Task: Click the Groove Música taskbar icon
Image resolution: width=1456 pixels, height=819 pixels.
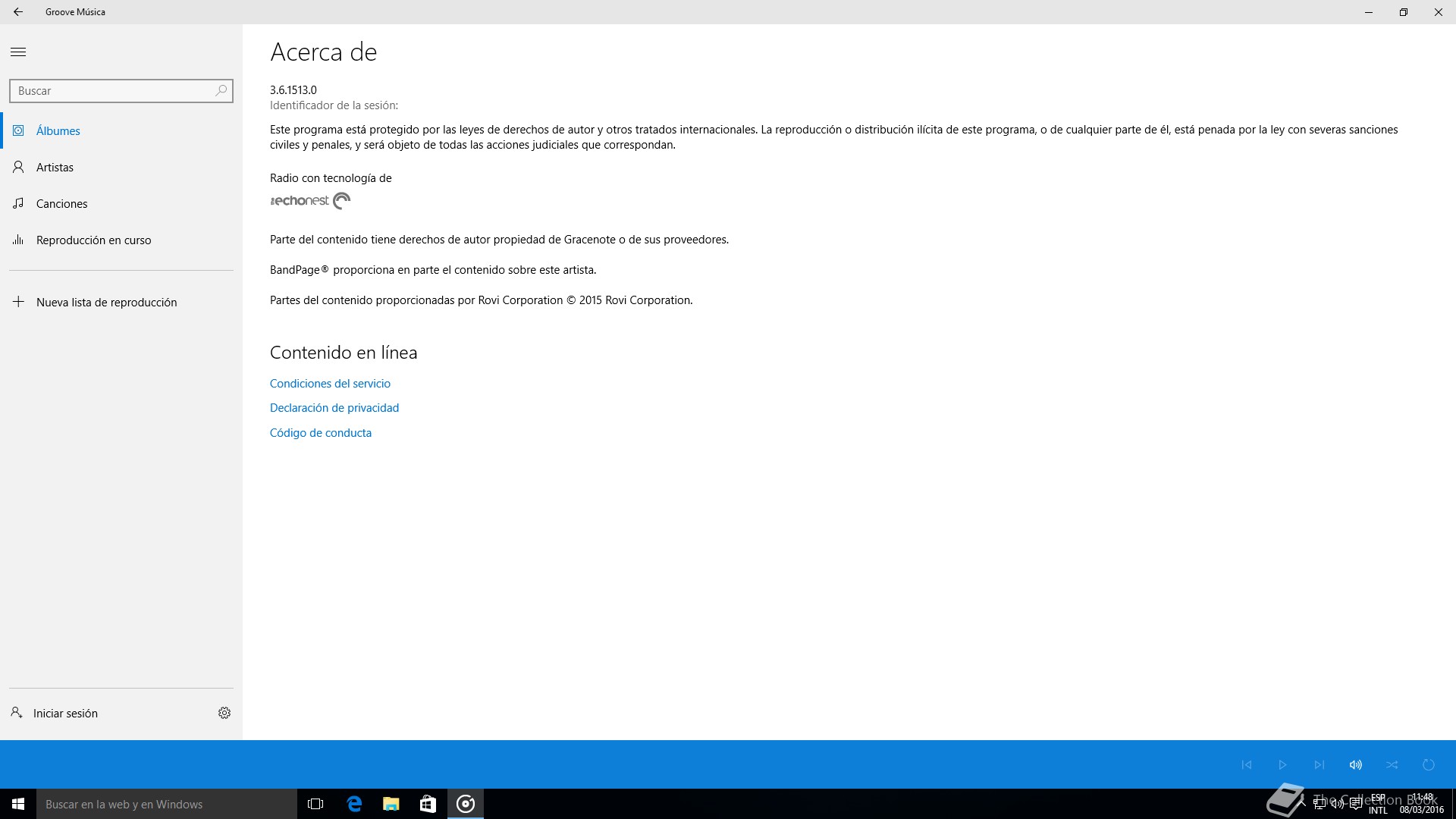Action: point(466,804)
